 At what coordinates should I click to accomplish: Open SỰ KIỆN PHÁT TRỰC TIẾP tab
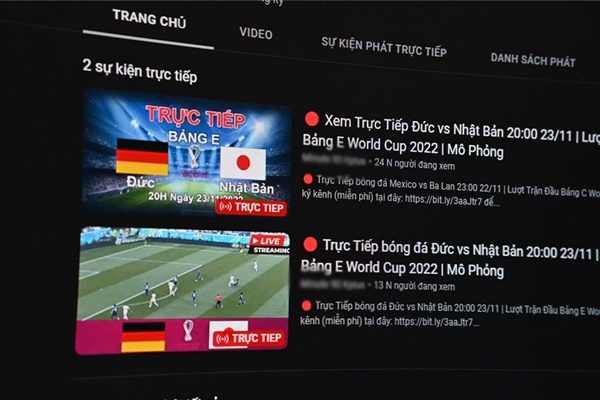384,47
